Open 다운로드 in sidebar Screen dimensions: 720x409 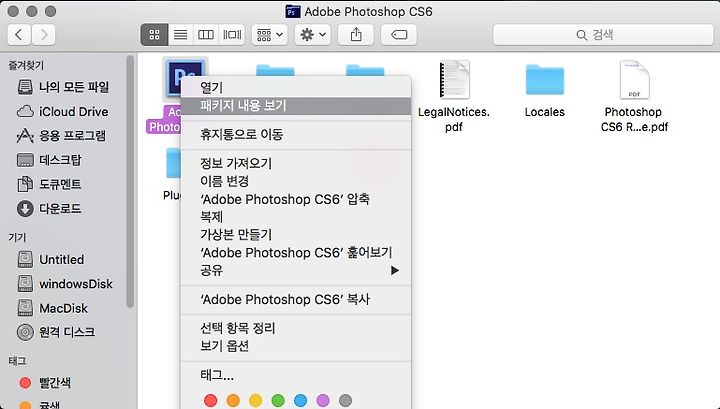click(x=49, y=209)
